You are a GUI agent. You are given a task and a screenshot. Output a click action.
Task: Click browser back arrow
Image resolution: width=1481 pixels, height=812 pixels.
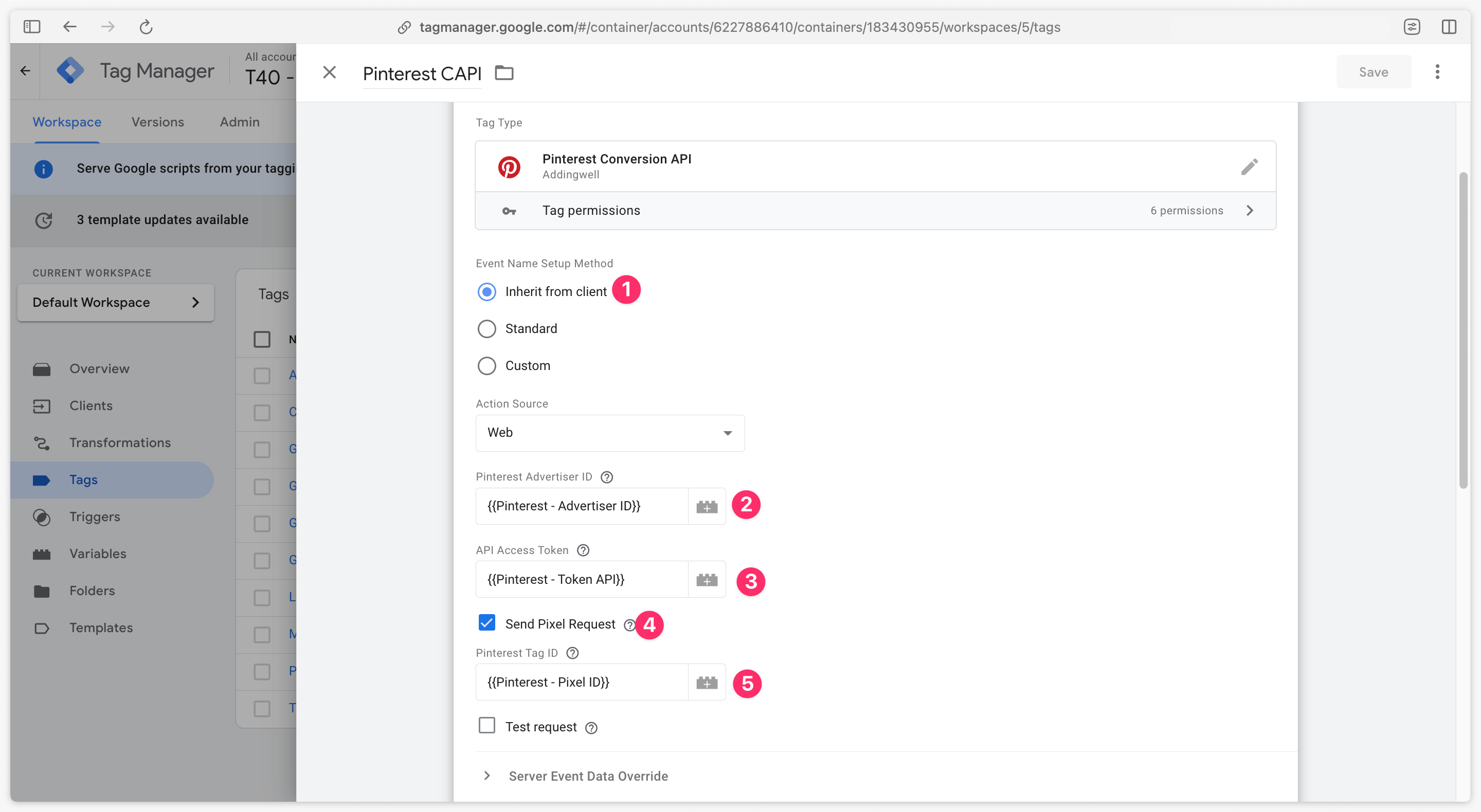(69, 26)
